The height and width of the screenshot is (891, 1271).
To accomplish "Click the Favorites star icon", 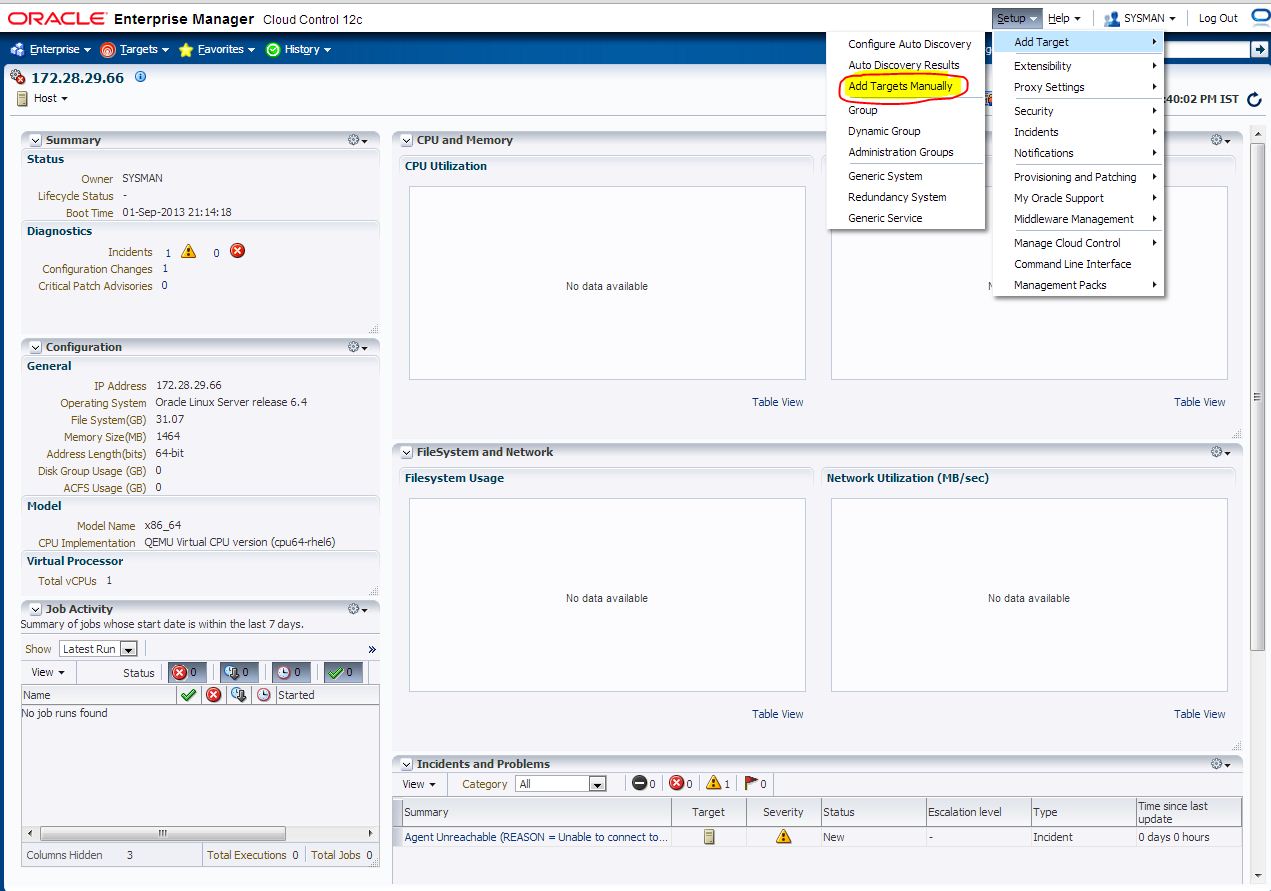I will [x=186, y=49].
